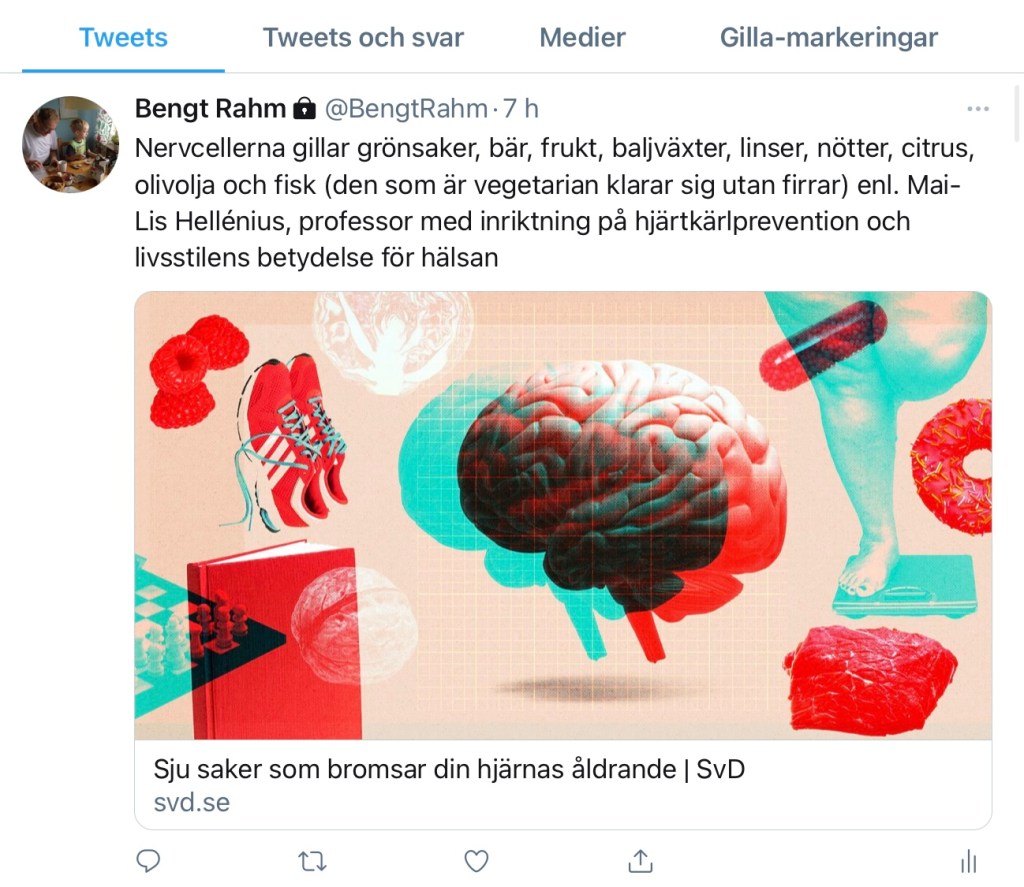
Task: Open article 'Sju saker som bromsar din hjärnas åldrande'
Action: [449, 769]
